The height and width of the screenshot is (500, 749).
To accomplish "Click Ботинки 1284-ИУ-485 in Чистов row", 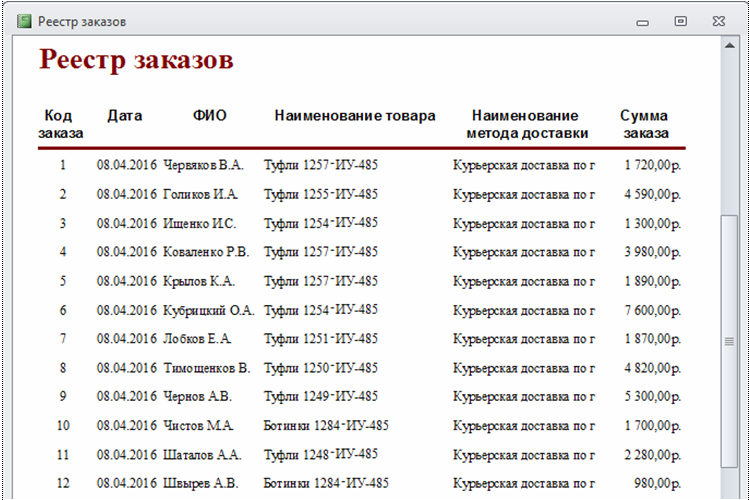I will tap(326, 426).
